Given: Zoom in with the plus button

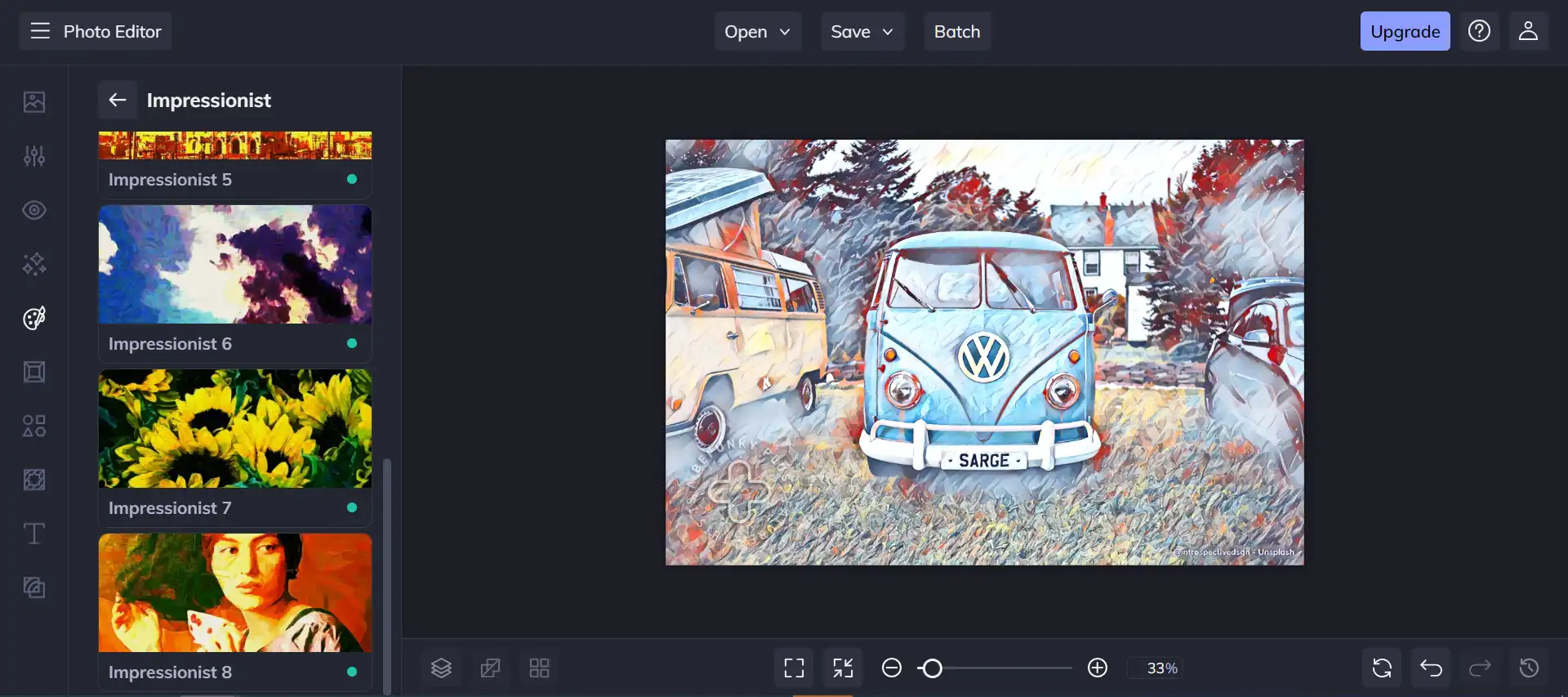Looking at the screenshot, I should tap(1098, 668).
